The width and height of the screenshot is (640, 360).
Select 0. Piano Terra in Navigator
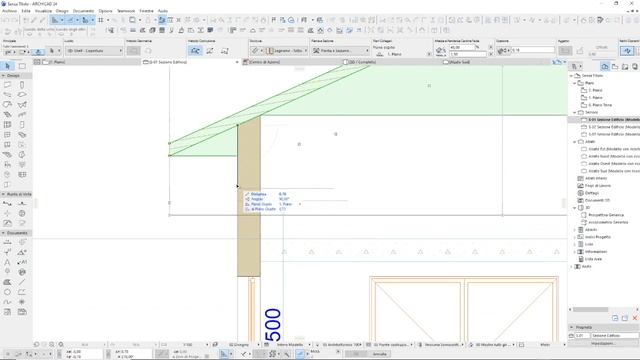point(600,105)
